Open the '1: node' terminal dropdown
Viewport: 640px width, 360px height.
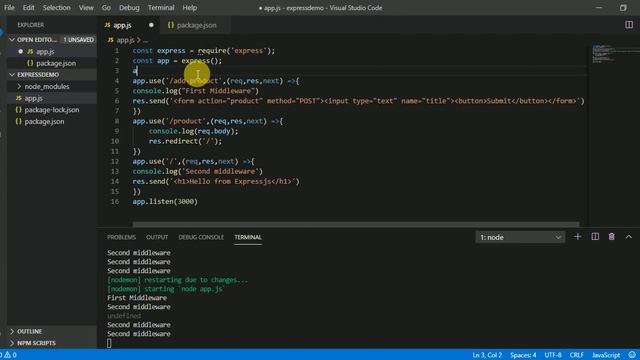coord(520,237)
